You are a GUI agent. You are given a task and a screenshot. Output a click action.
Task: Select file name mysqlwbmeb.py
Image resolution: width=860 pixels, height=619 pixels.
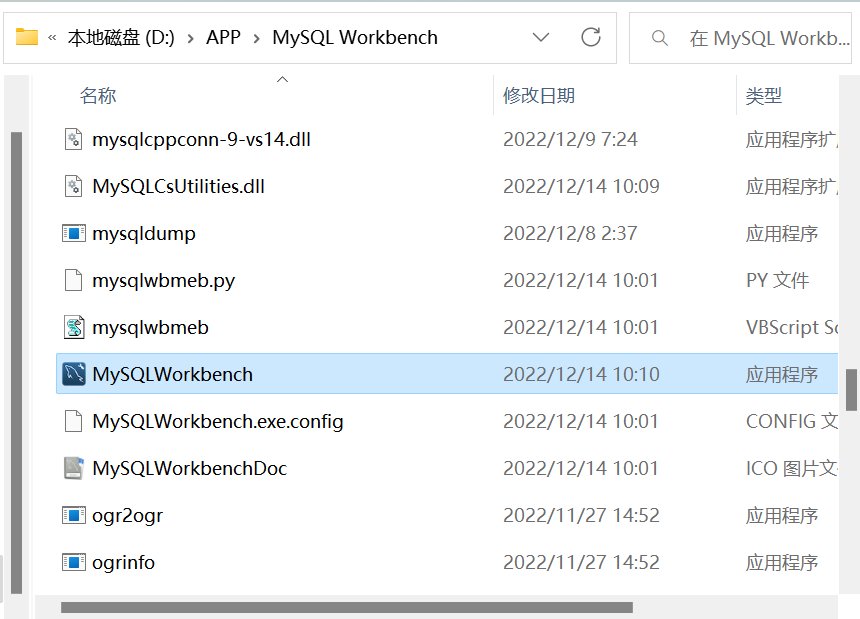(x=163, y=281)
